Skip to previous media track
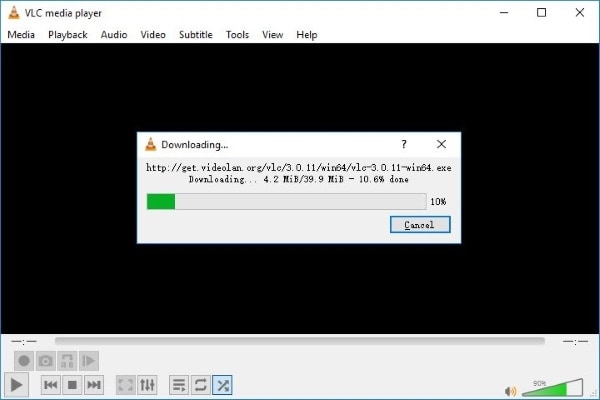Image resolution: width=600 pixels, height=400 pixels. [x=51, y=385]
